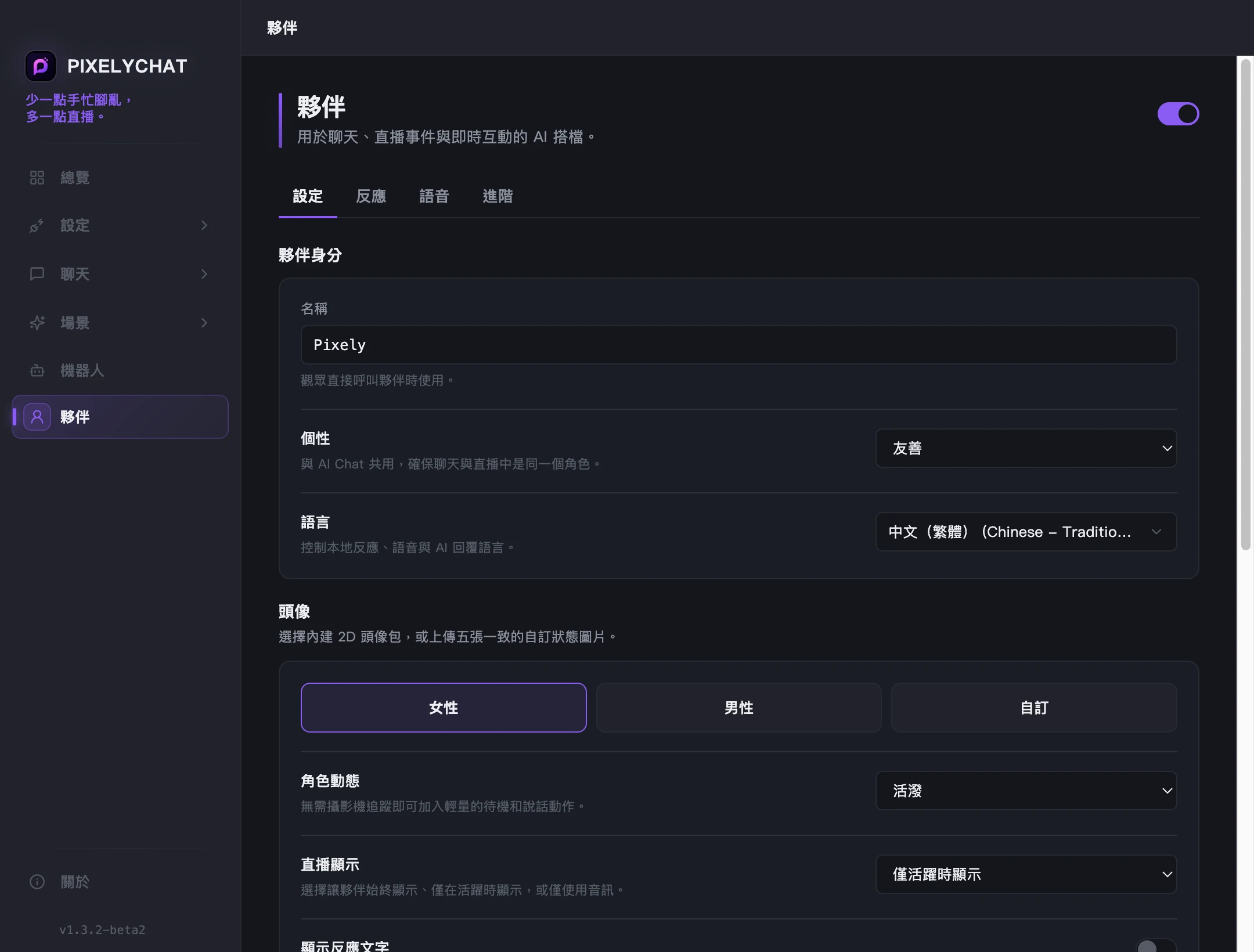The width and height of the screenshot is (1254, 952).
Task: Click the version text v1.3.2-beta2
Action: 102,929
